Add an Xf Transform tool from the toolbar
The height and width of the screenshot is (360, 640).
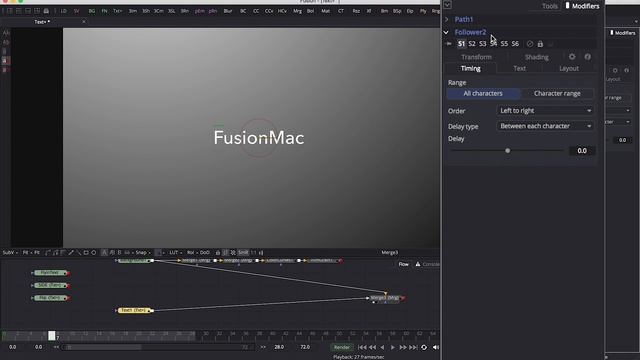369,11
